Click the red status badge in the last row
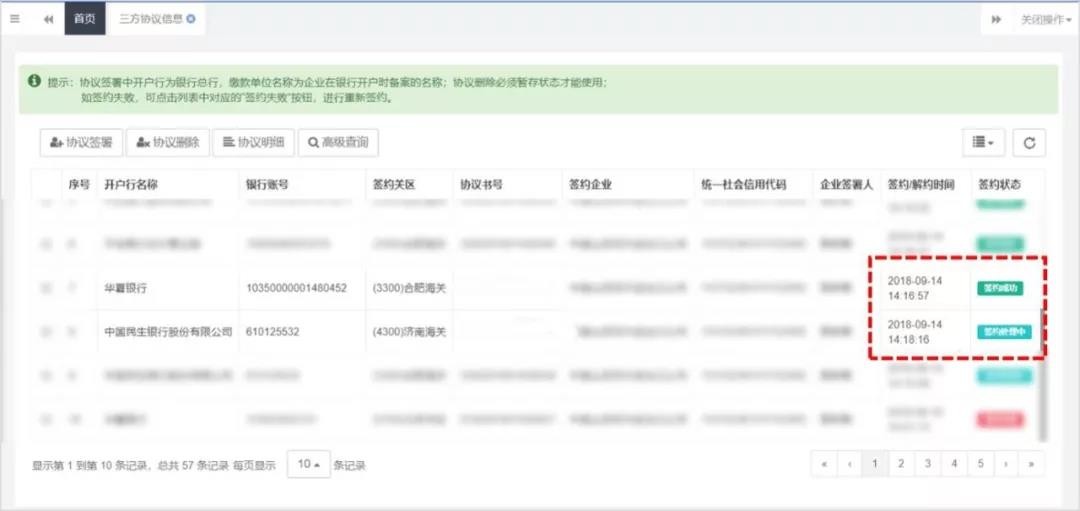The width and height of the screenshot is (1080, 511). pos(1000,419)
